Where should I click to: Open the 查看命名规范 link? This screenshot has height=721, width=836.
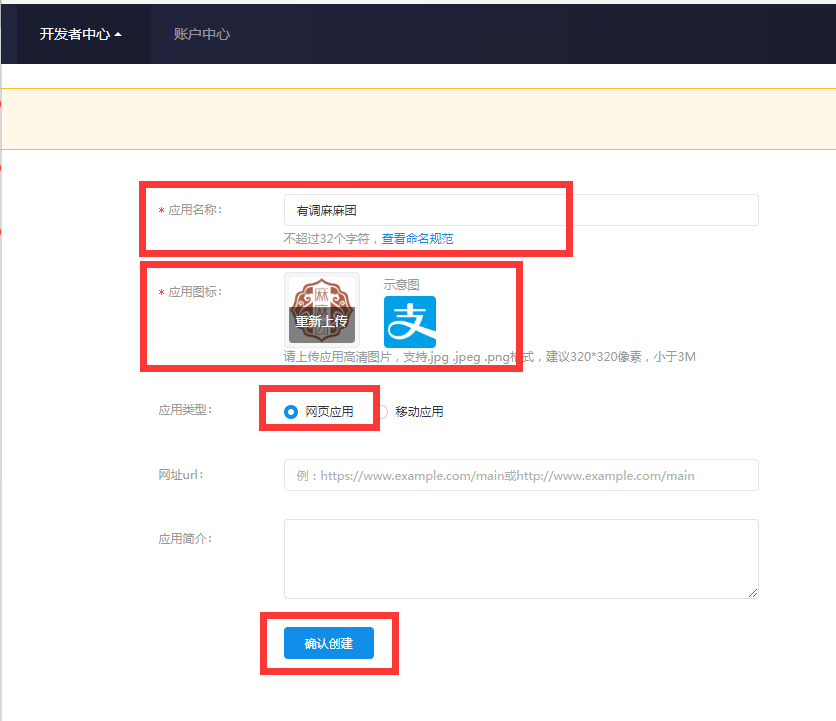click(417, 238)
